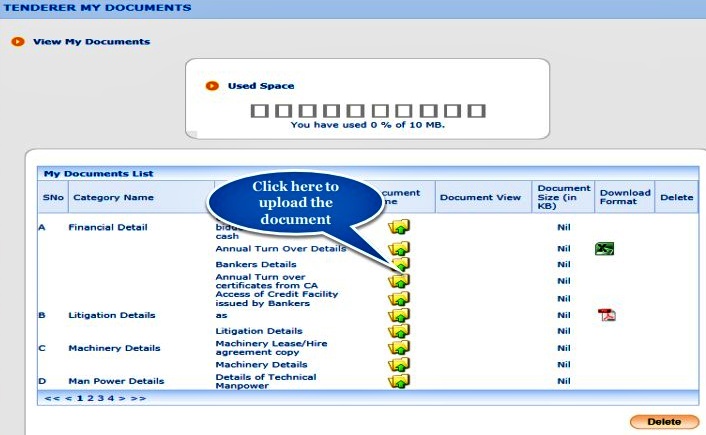Jump to last page with >> link
The height and width of the screenshot is (435, 706).
click(x=138, y=398)
